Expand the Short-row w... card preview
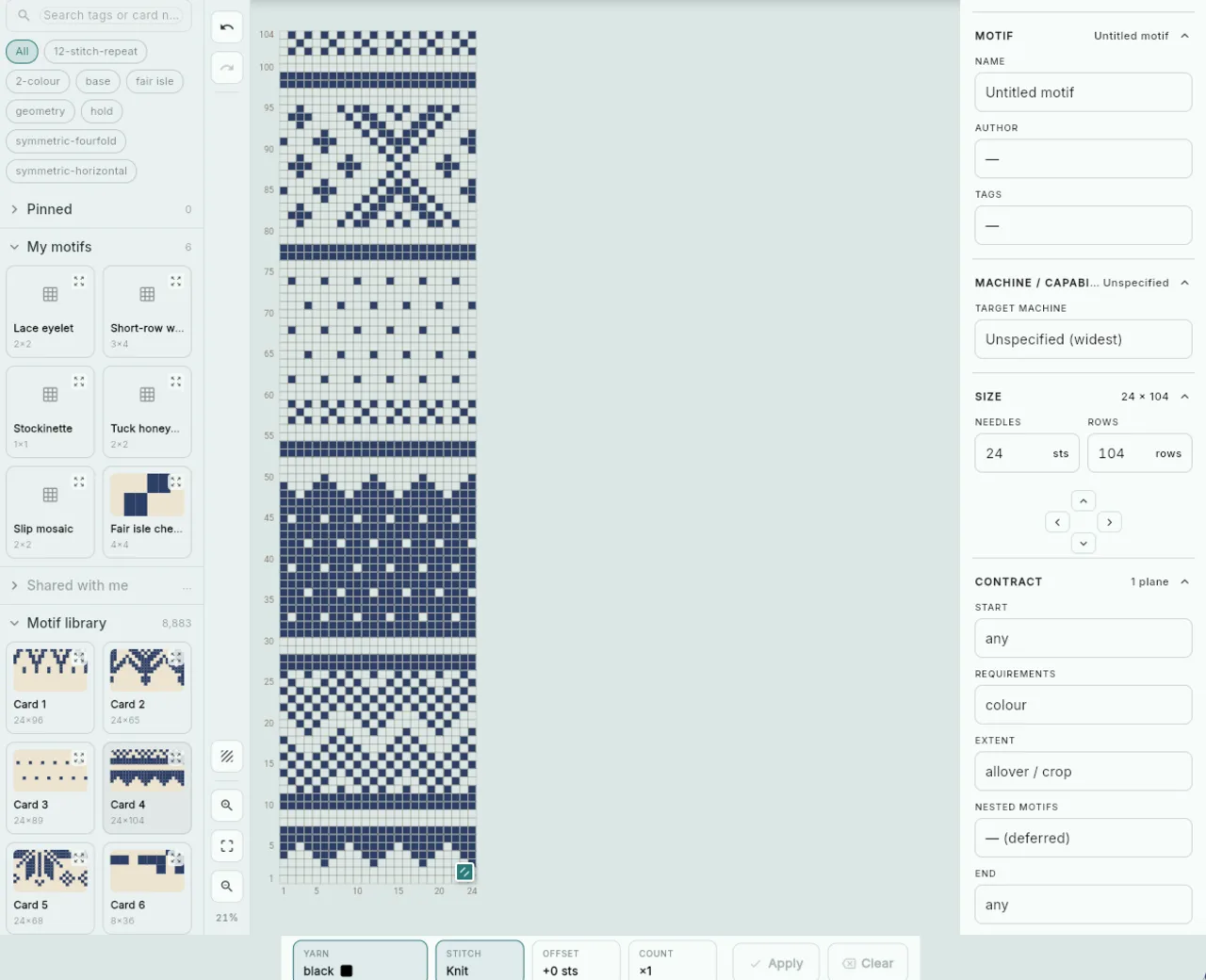This screenshot has height=980, width=1206. (176, 281)
